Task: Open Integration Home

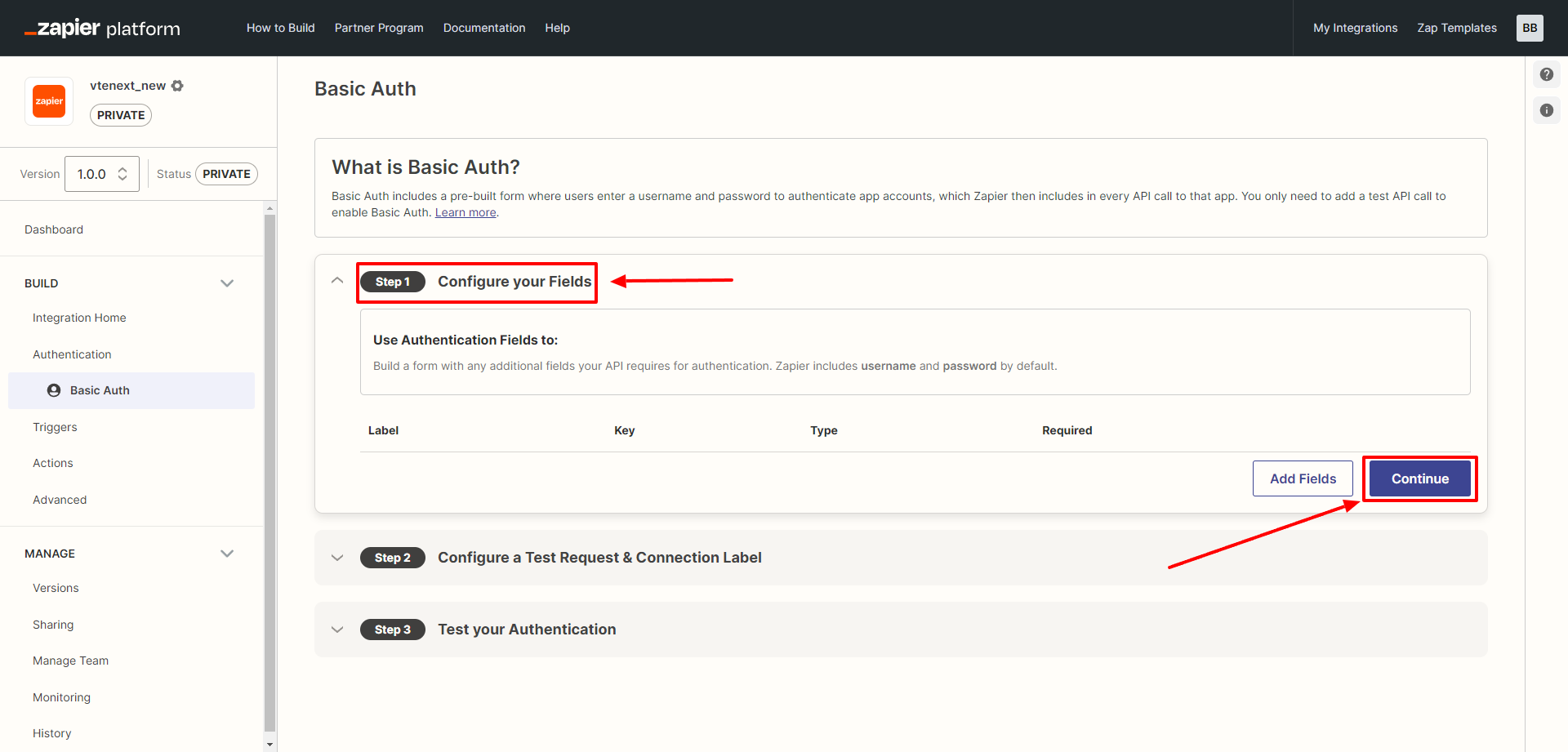Action: coord(79,318)
